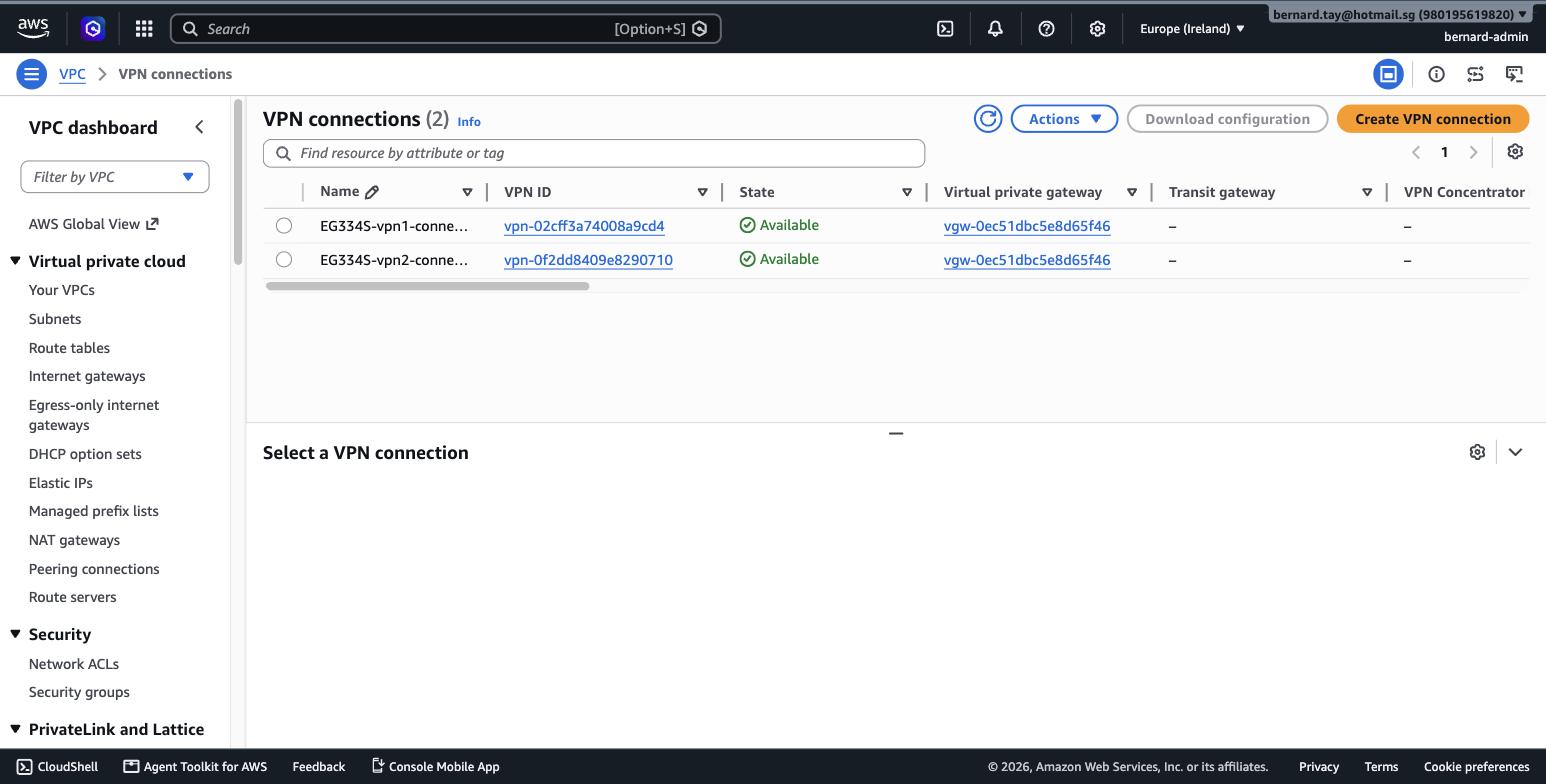Open Security groups in sidebar

pyautogui.click(x=79, y=692)
